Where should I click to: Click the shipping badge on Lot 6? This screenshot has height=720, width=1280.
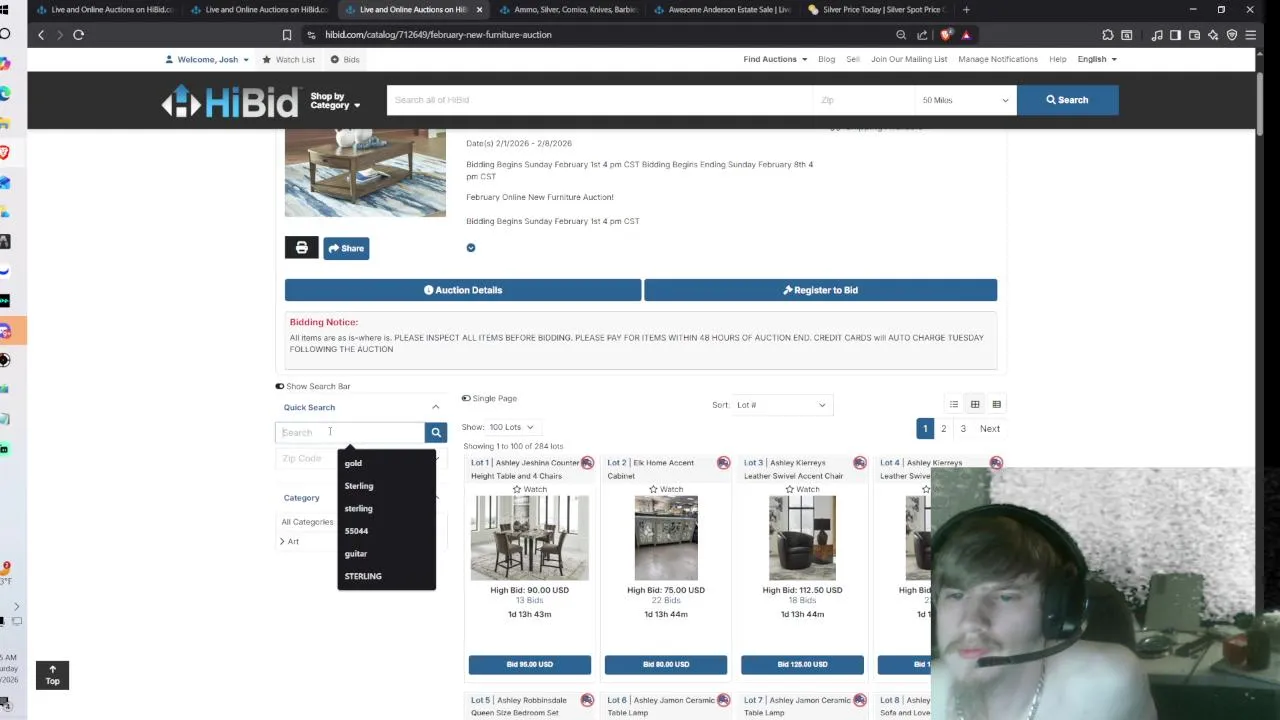pos(723,700)
